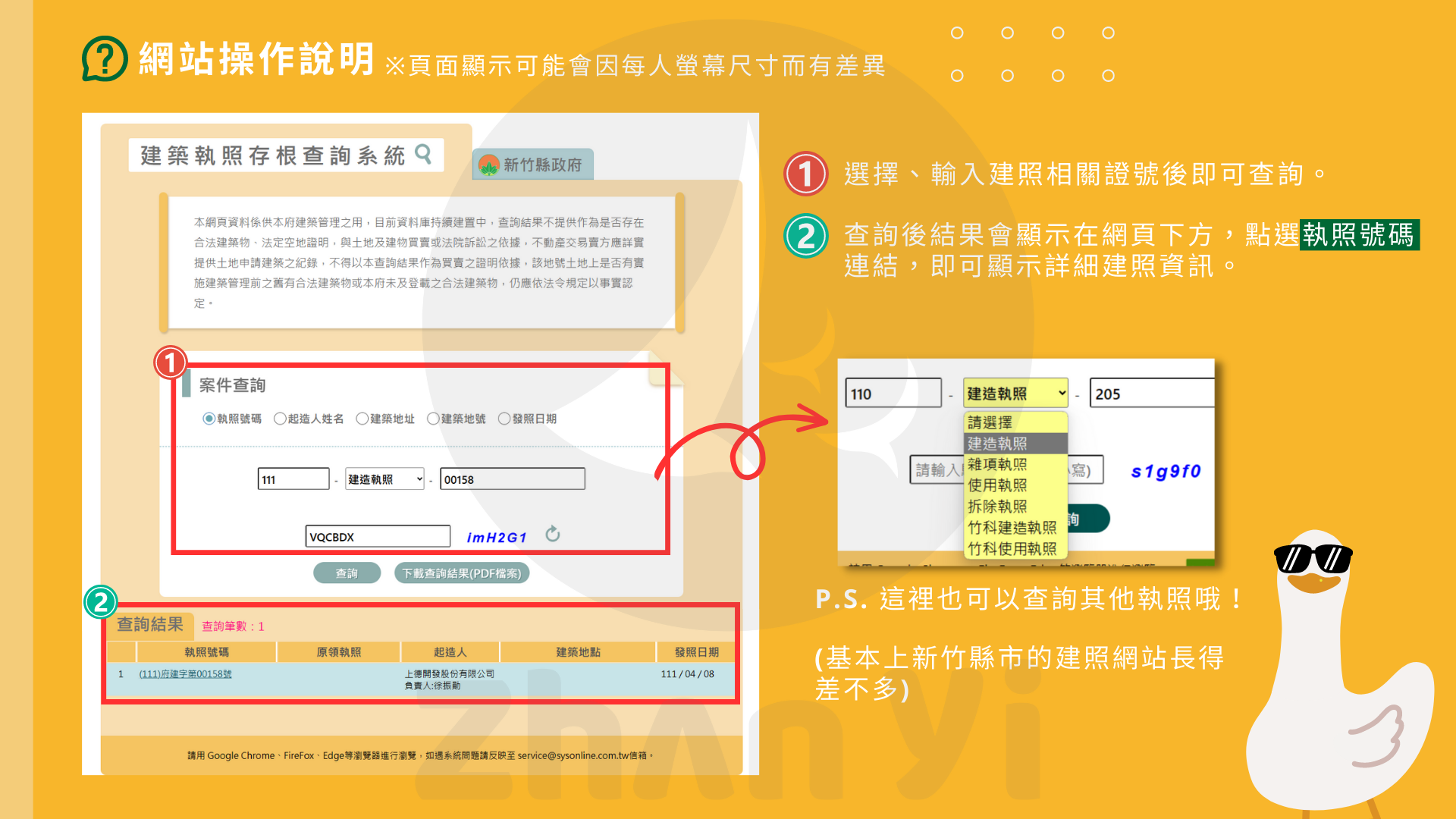The height and width of the screenshot is (819, 1456).
Task: Choose 建造執照 highlighted list option
Action: [1015, 444]
